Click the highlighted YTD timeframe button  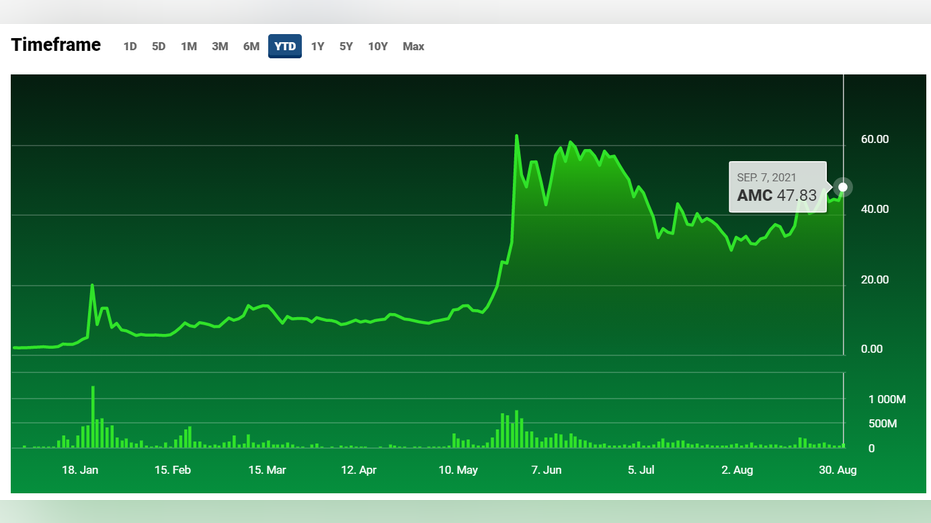tap(285, 46)
